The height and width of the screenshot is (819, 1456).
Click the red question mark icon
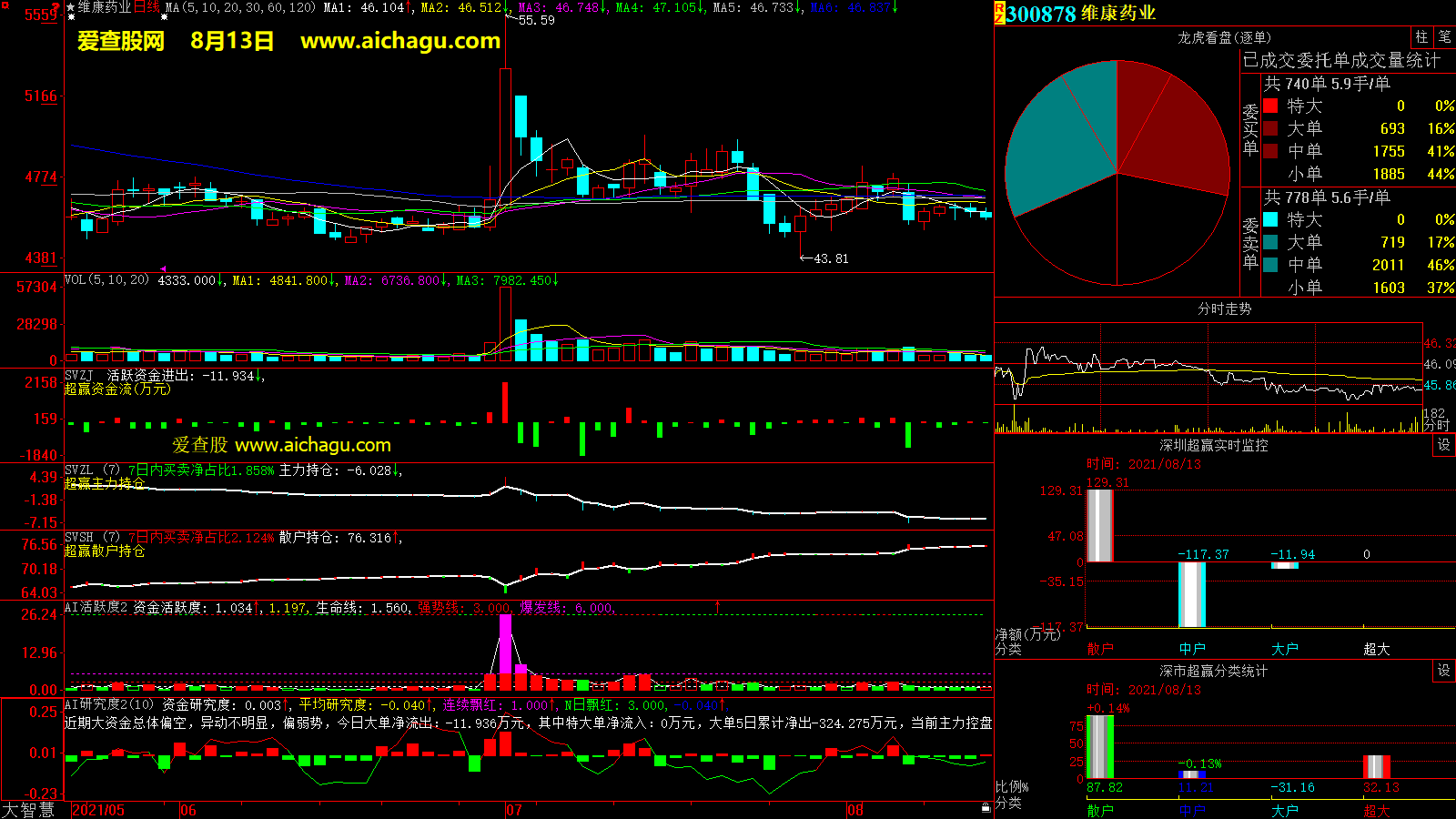(x=56, y=7)
